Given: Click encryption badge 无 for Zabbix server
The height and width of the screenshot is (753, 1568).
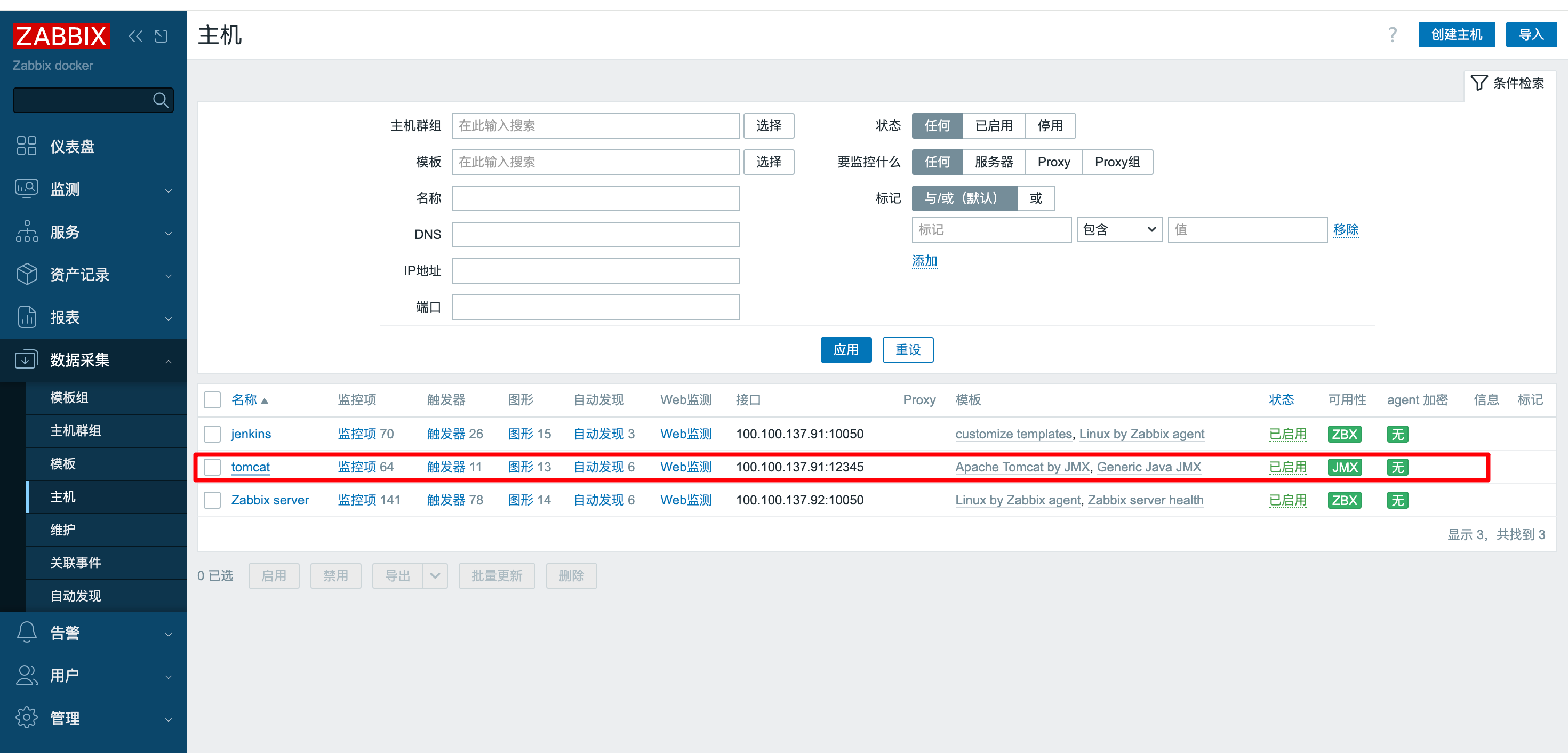Looking at the screenshot, I should (x=1397, y=500).
